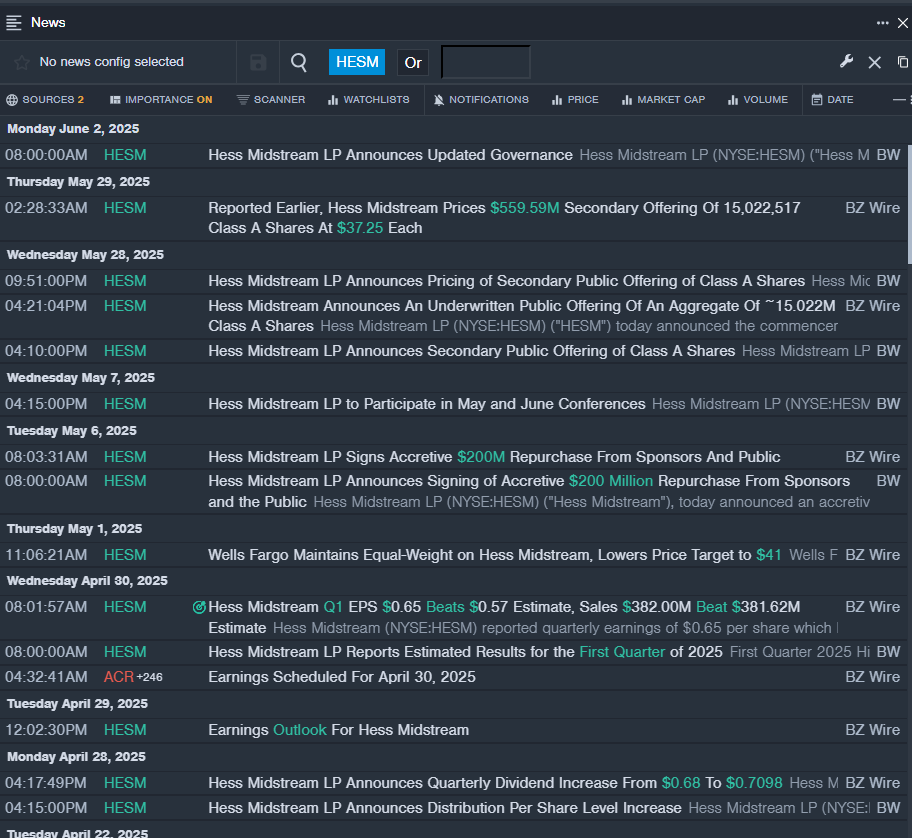Open the Underwritten Public Offering ~15.022M headline

(522, 316)
